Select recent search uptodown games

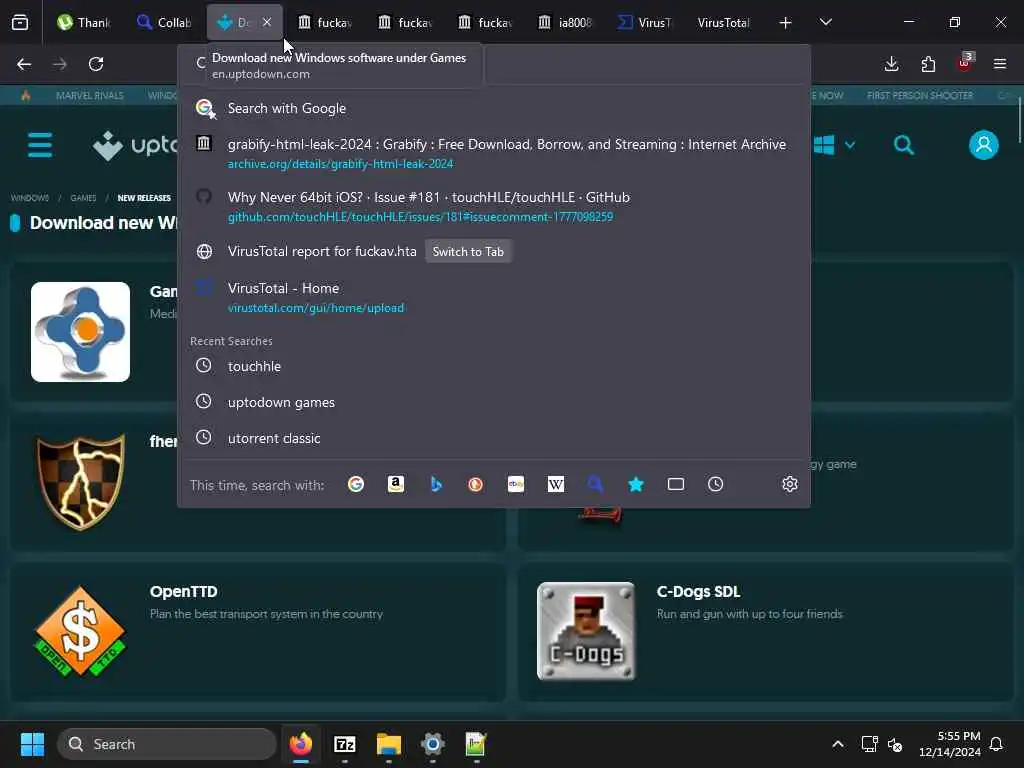494,402
